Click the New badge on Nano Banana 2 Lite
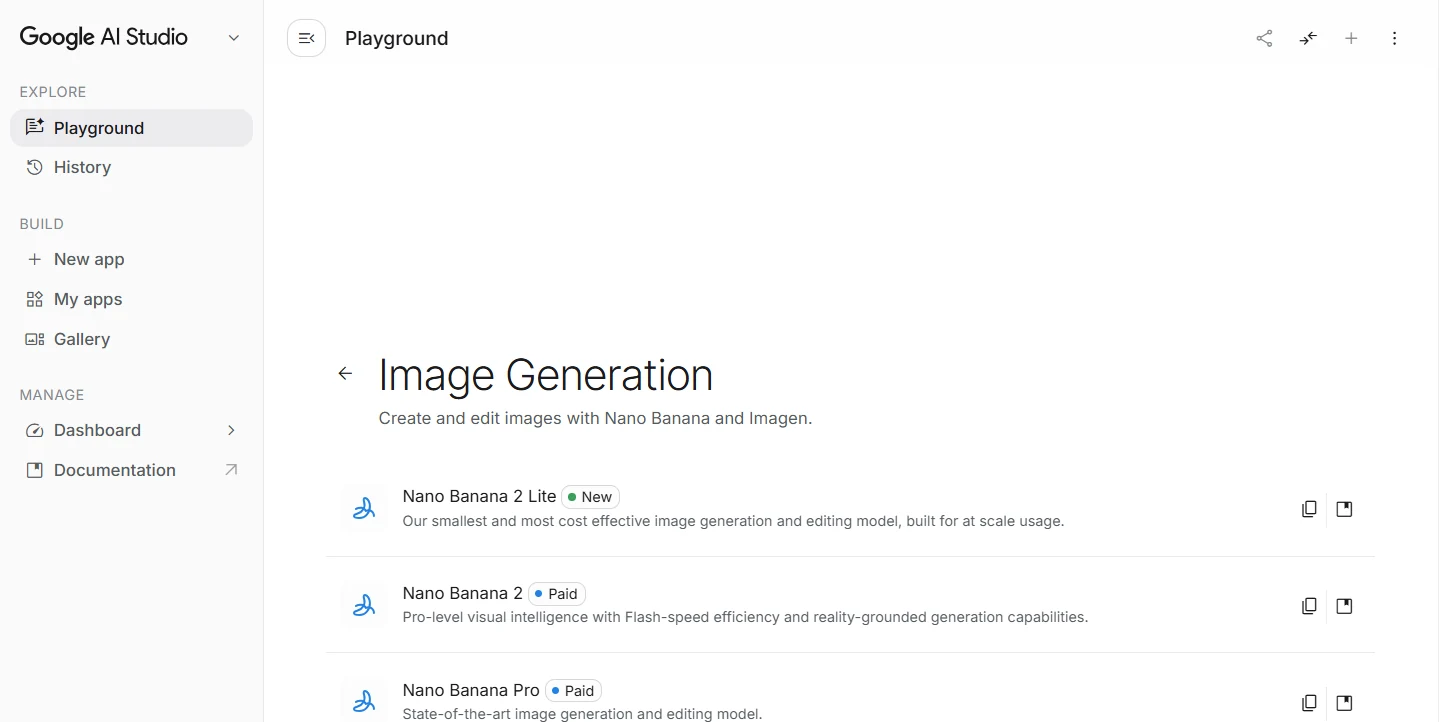 pos(590,496)
